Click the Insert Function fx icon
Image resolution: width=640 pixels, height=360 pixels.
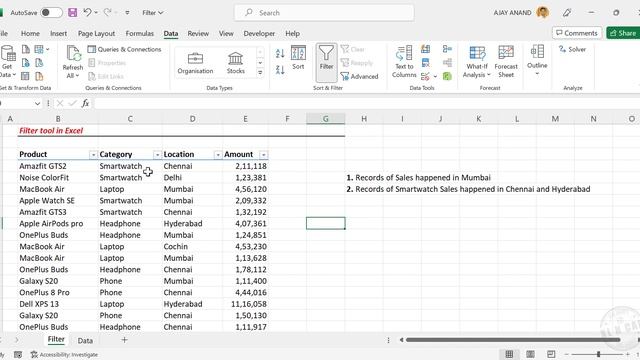point(85,104)
